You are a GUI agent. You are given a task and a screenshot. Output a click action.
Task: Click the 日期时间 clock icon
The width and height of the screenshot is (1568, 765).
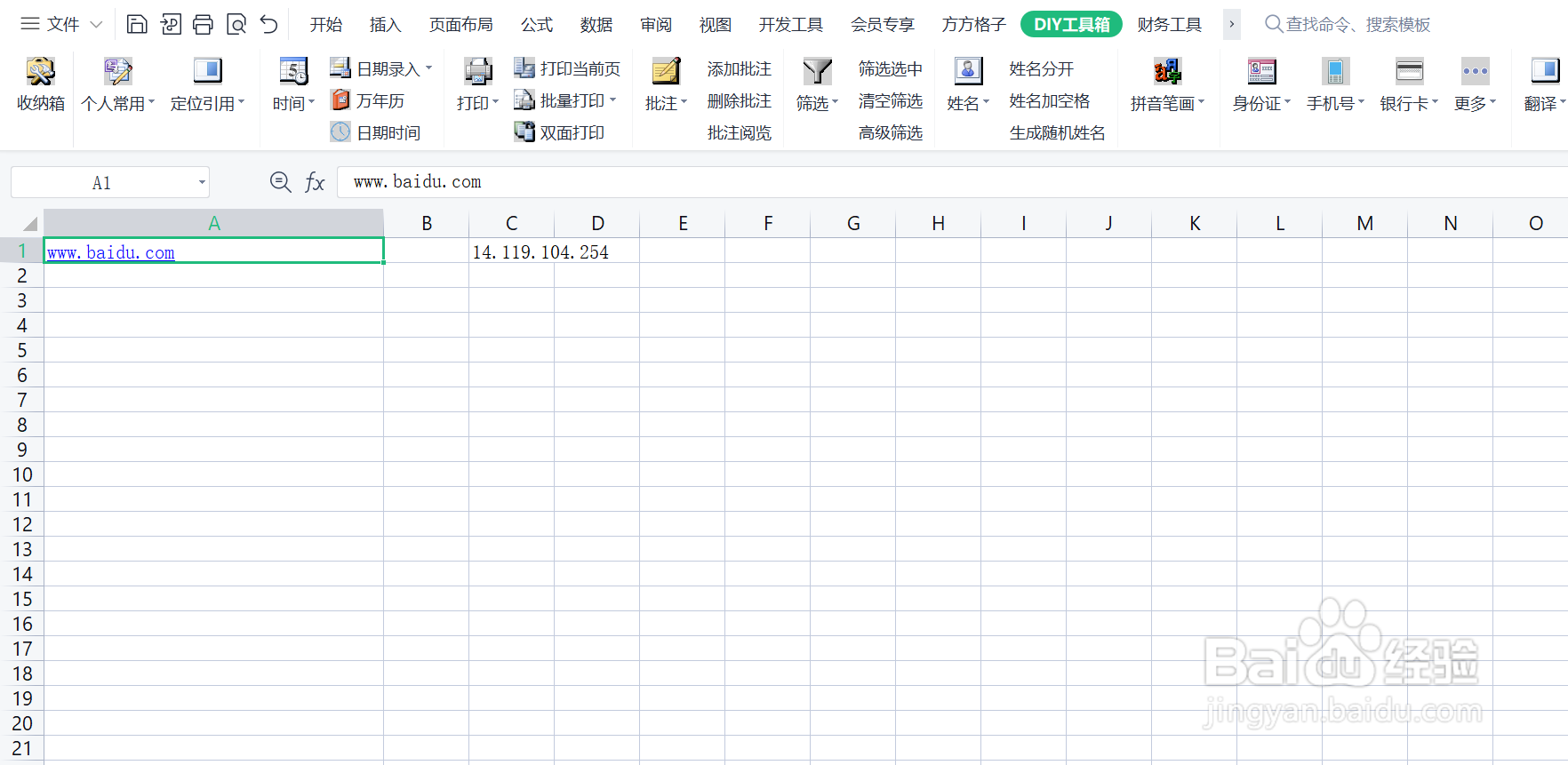(340, 132)
